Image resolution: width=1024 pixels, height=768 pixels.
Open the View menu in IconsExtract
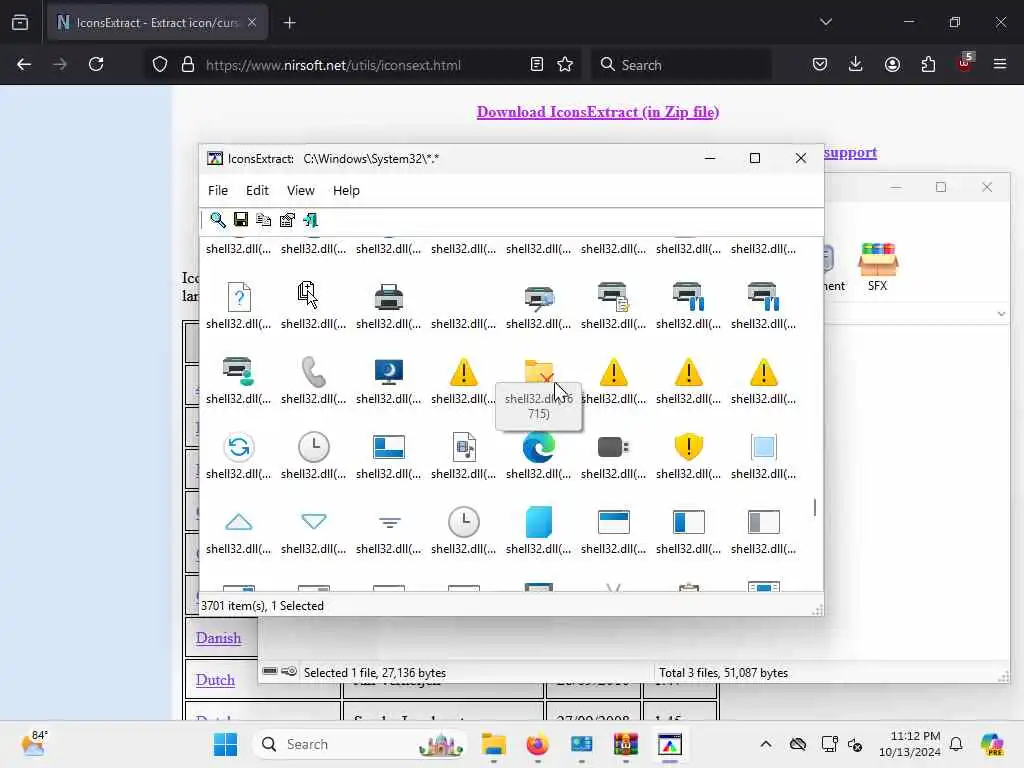pyautogui.click(x=300, y=190)
